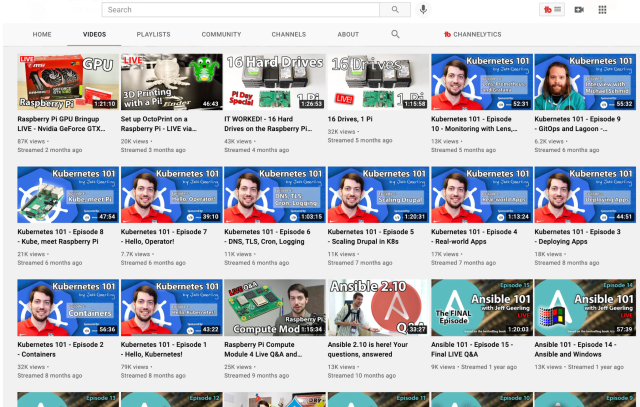This screenshot has height=407, width=640.
Task: Click title Kubernetes 101 - Episode 10
Action: click(x=474, y=124)
